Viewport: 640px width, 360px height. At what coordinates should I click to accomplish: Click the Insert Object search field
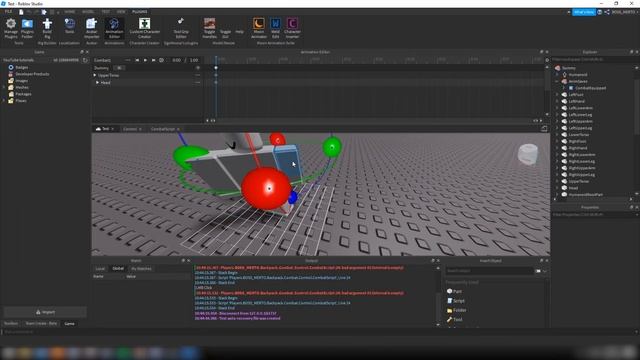click(x=489, y=271)
